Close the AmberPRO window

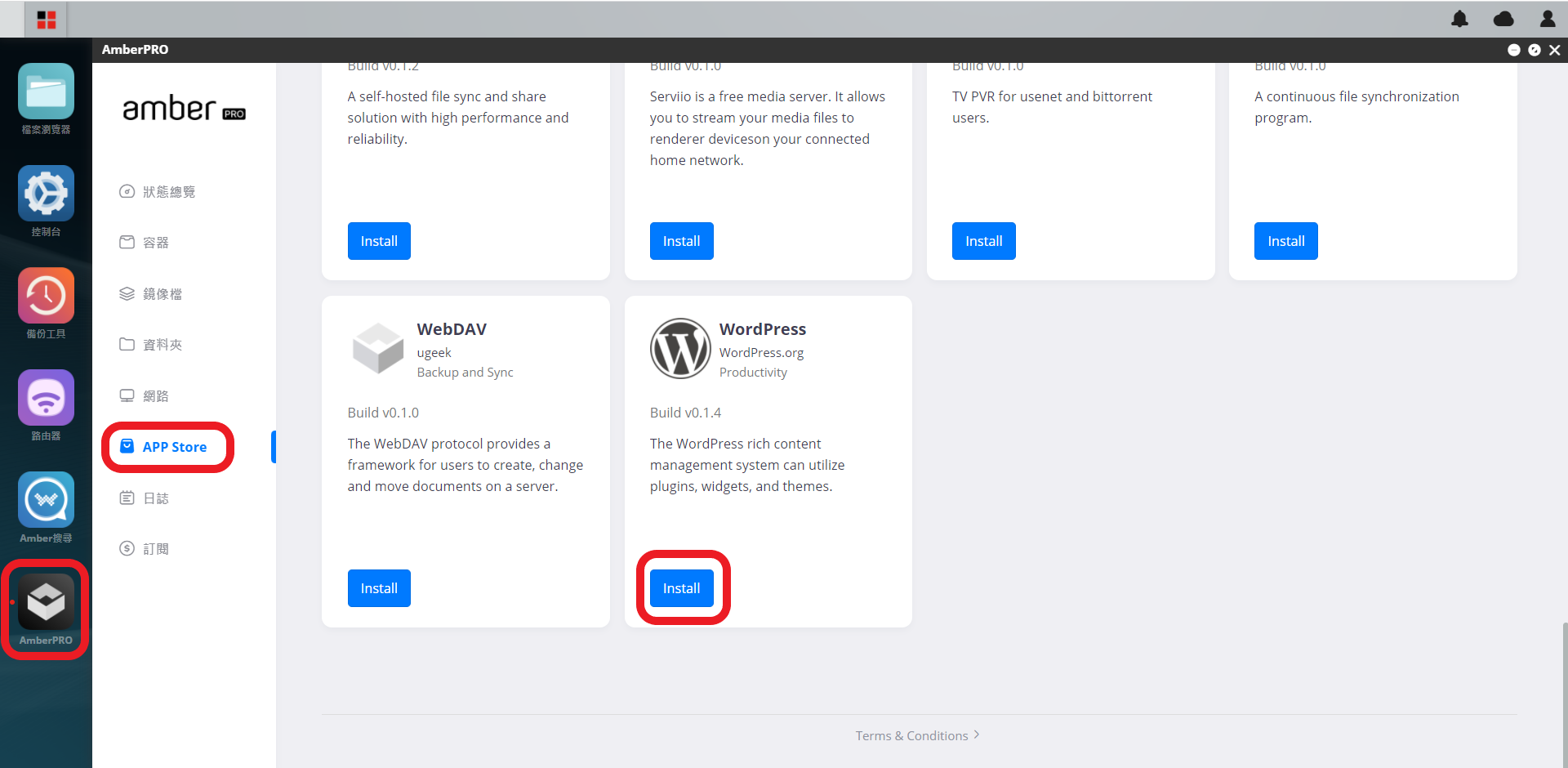pyautogui.click(x=1555, y=50)
